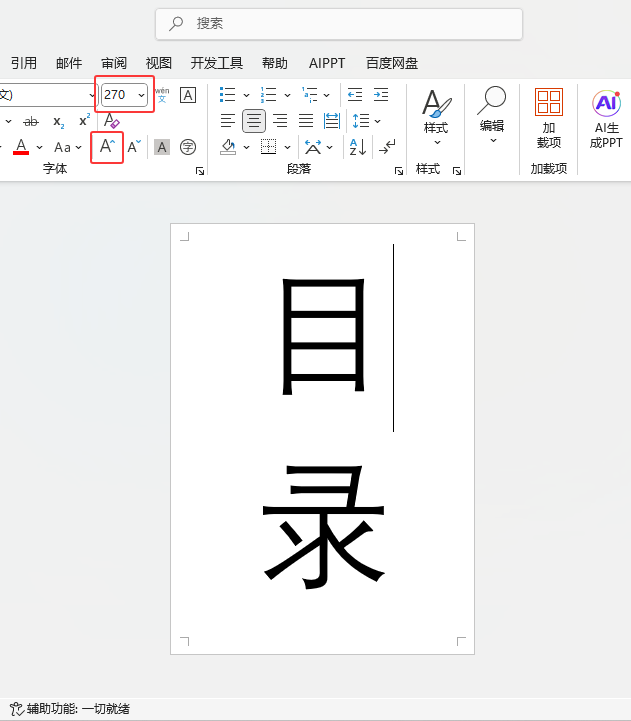The image size is (631, 721).
Task: Open the change case dropdown arrow
Action: pos(79,148)
